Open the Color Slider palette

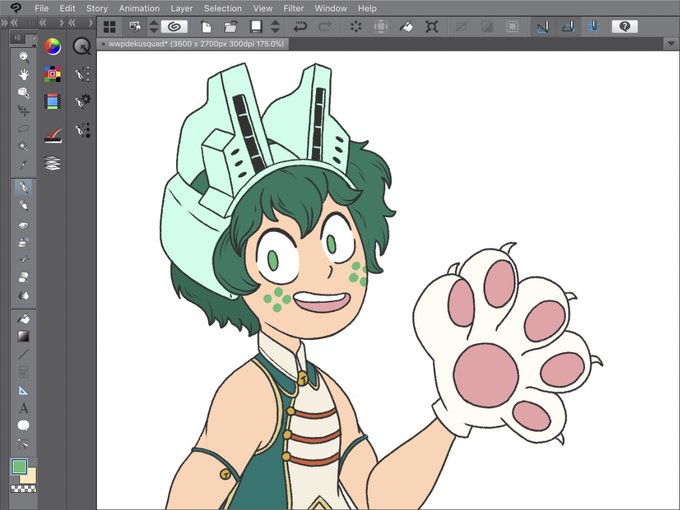click(52, 101)
